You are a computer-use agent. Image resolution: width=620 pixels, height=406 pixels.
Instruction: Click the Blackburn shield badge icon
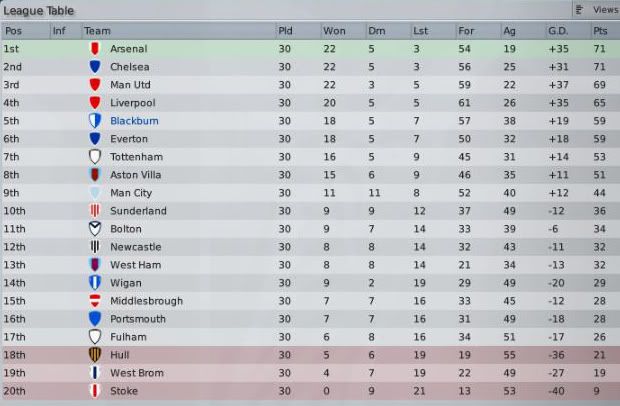pyautogui.click(x=94, y=120)
